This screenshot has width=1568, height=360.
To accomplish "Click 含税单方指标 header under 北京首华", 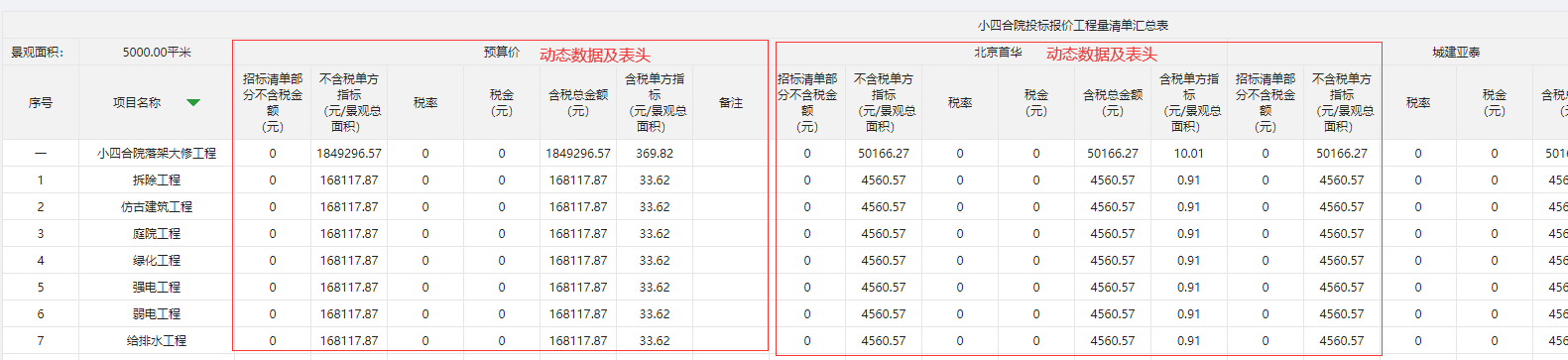I will [1189, 102].
